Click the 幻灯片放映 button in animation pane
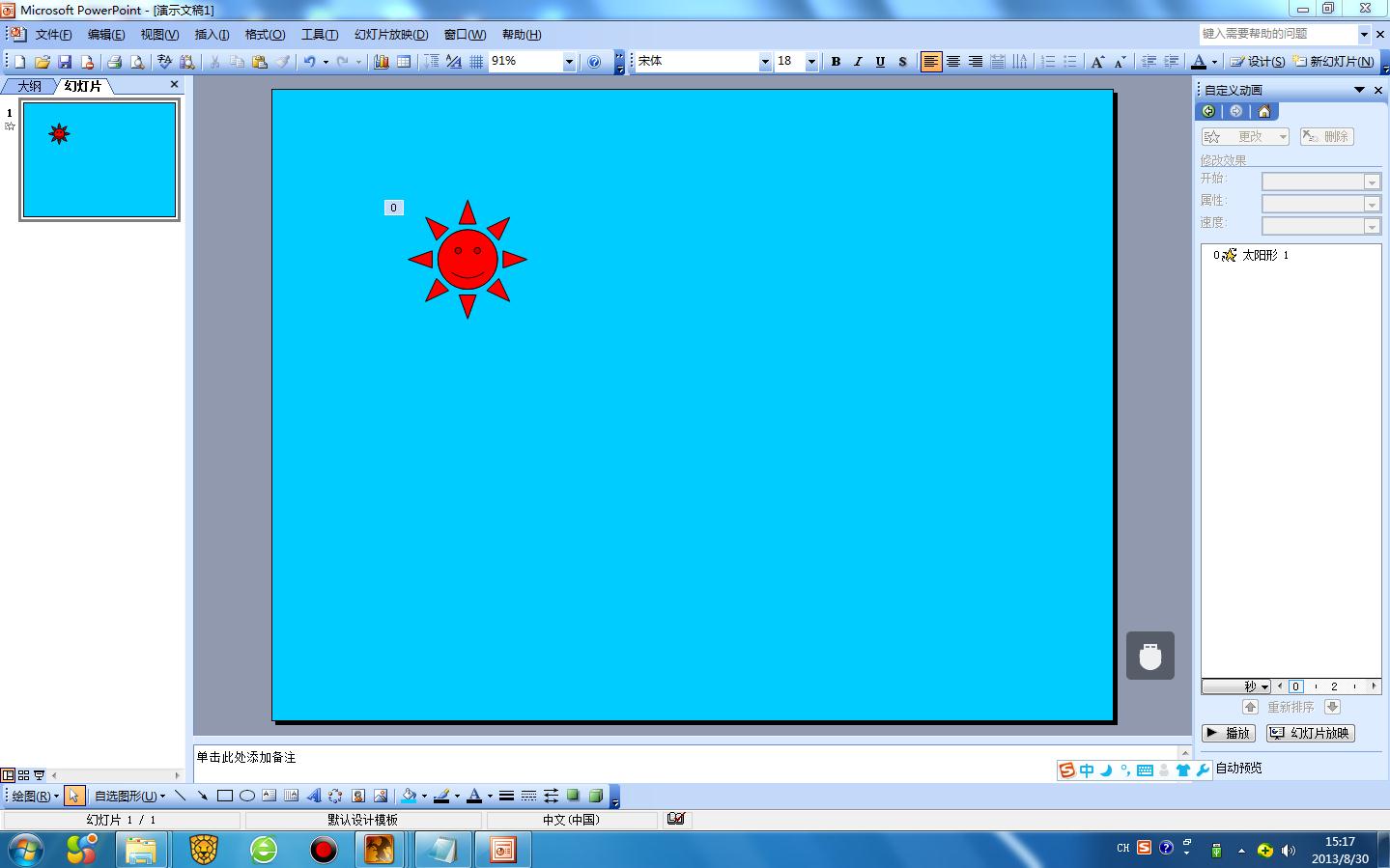The width and height of the screenshot is (1390, 868). [1311, 733]
